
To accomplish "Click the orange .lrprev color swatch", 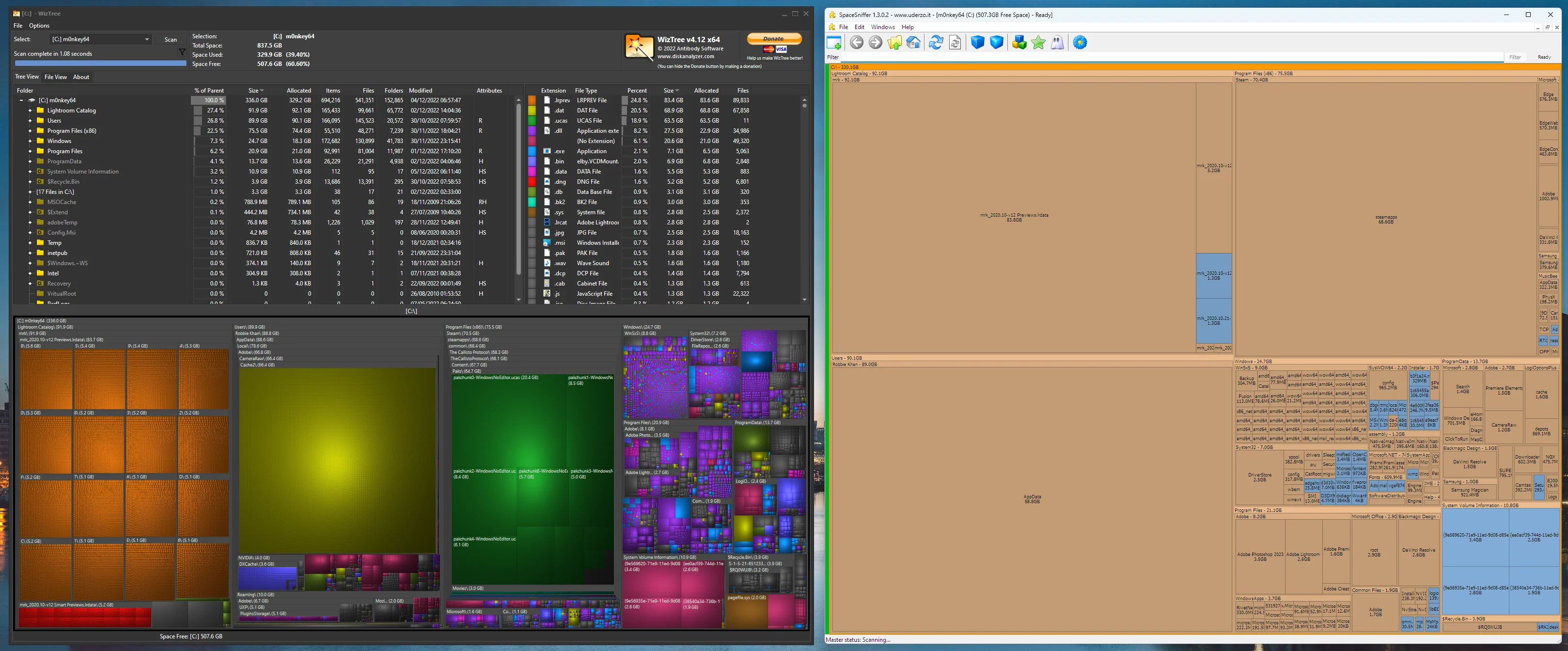I will tap(532, 100).
